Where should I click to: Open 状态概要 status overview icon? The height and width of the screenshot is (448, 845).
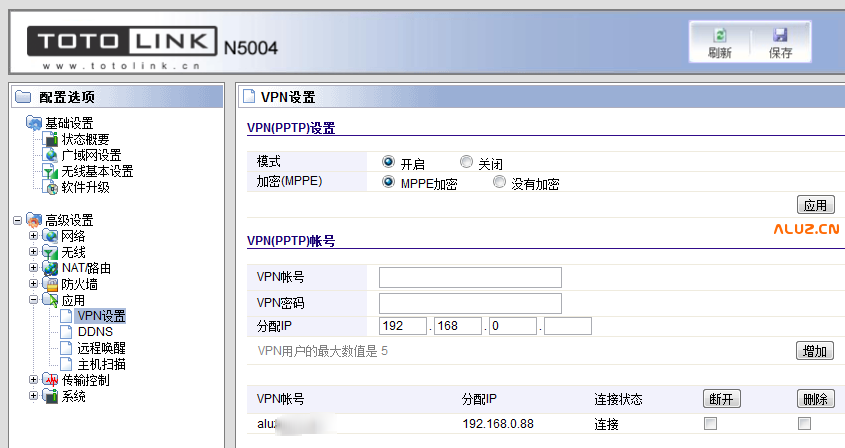click(x=51, y=139)
